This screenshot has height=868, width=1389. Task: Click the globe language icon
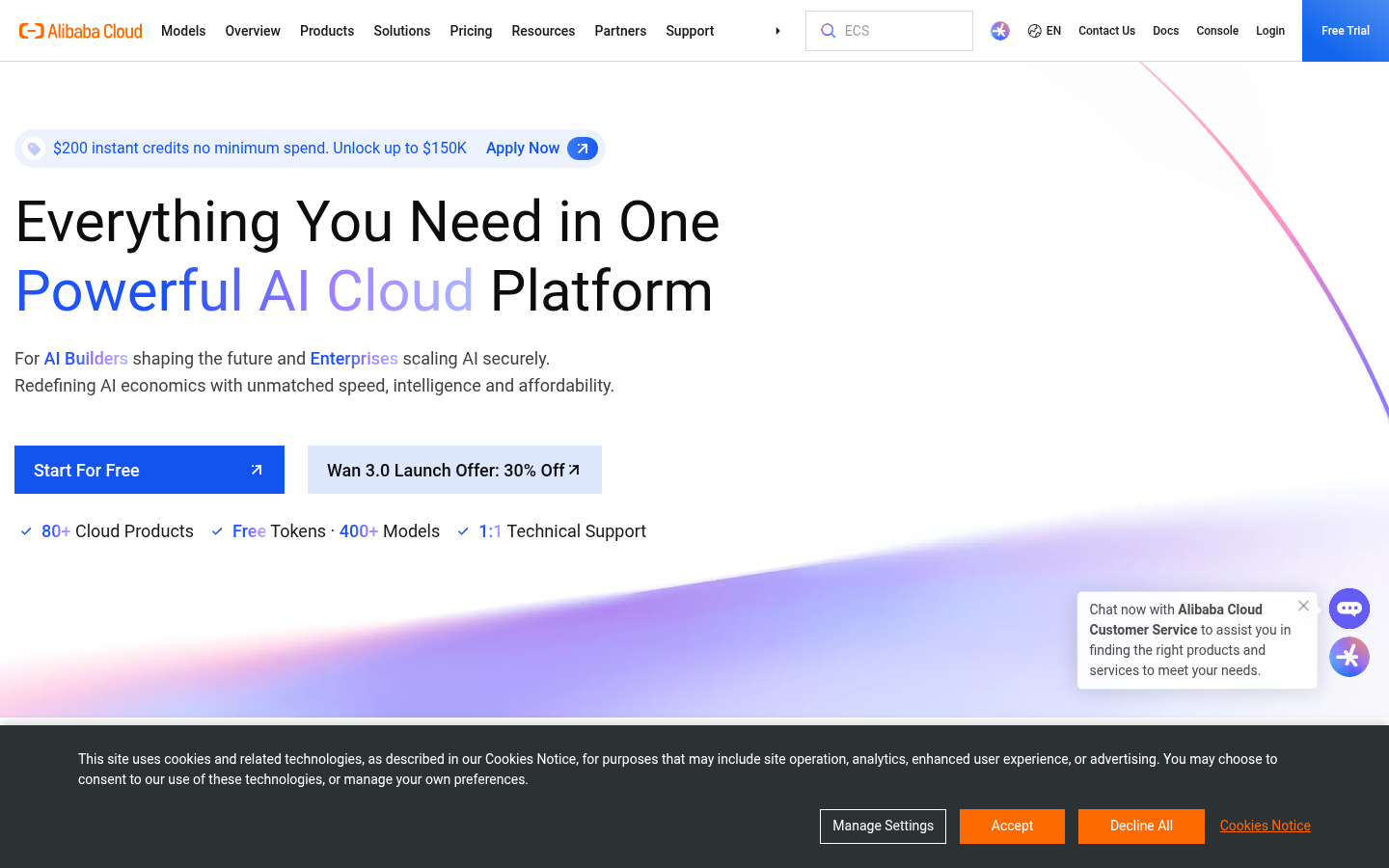(x=1034, y=31)
